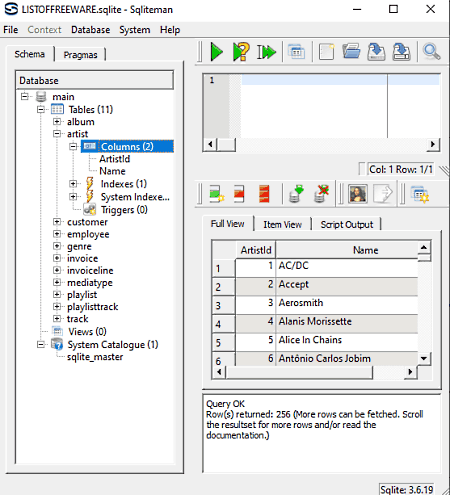Open the System menu

(135, 30)
